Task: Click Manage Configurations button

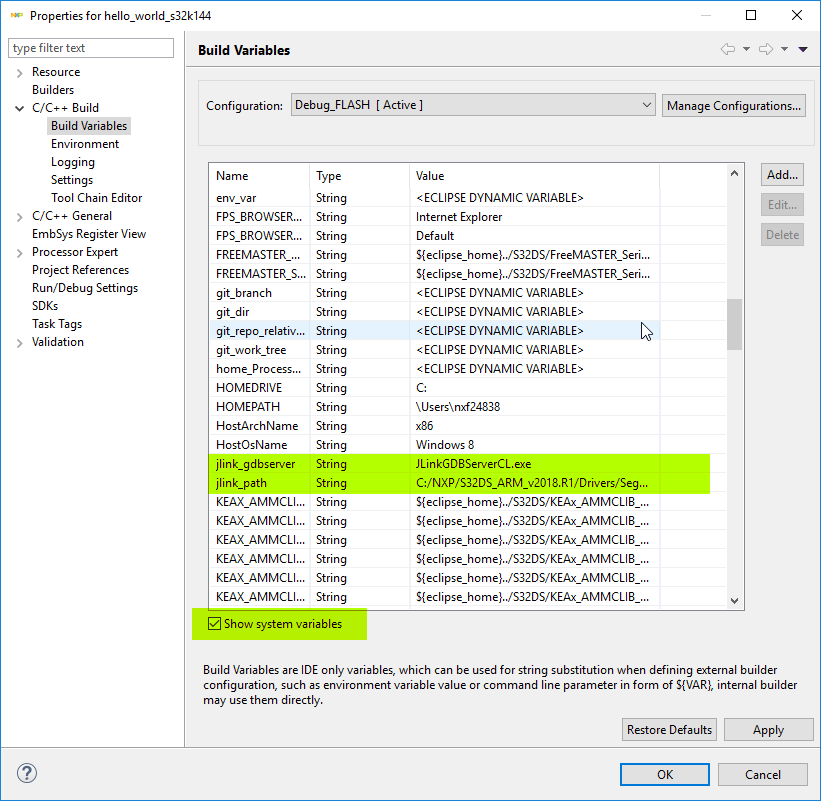Action: pos(734,106)
